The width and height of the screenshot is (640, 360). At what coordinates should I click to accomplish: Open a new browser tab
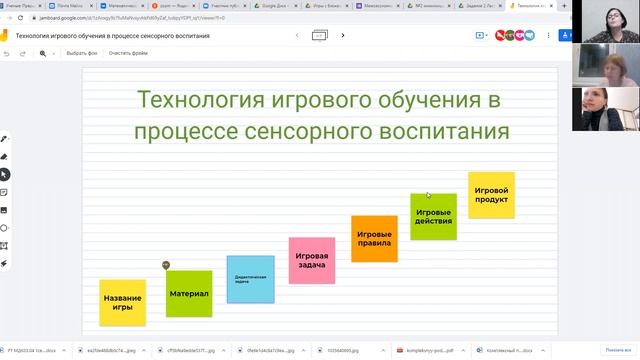pyautogui.click(x=564, y=6)
